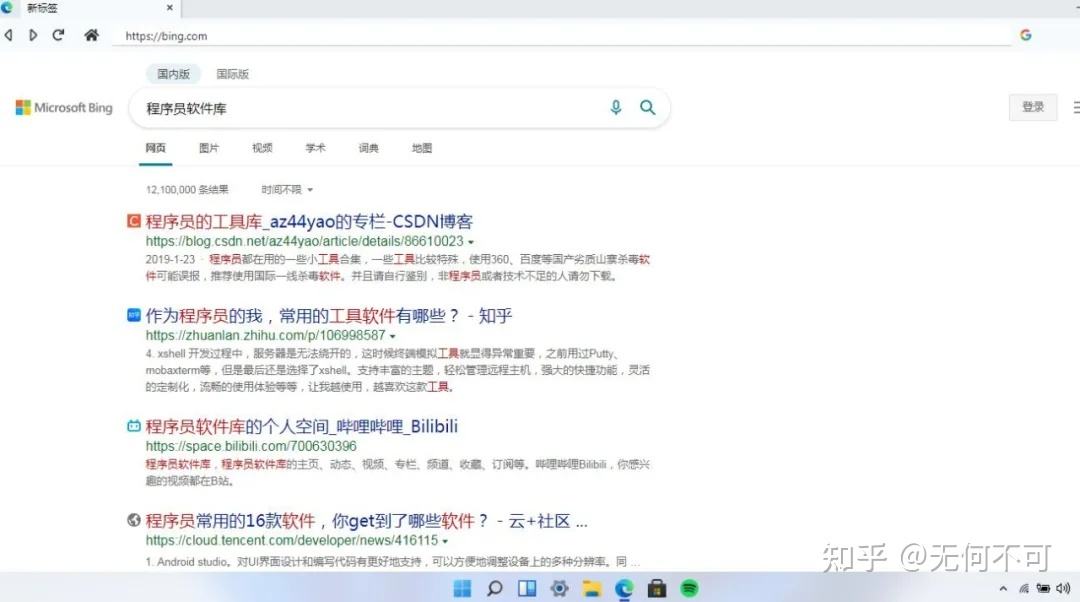This screenshot has height=602, width=1080.
Task: Click the globe favicon beside Tencent result
Action: pos(134,520)
